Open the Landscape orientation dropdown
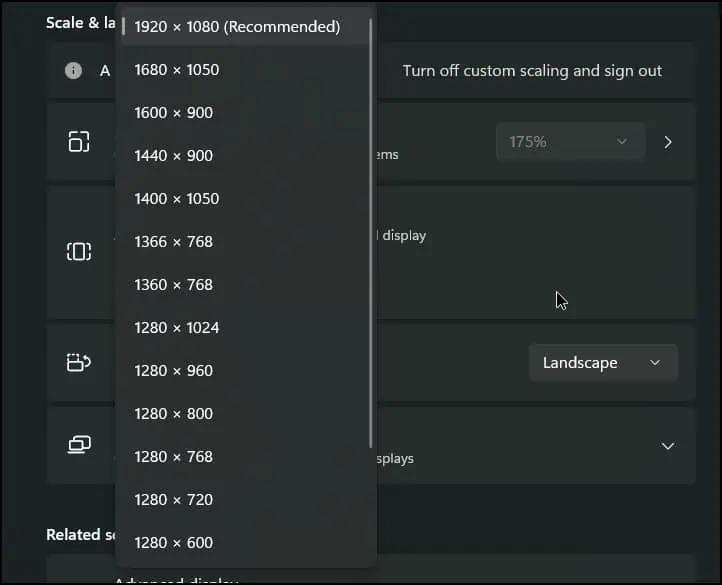The height and width of the screenshot is (585, 722). pyautogui.click(x=602, y=363)
